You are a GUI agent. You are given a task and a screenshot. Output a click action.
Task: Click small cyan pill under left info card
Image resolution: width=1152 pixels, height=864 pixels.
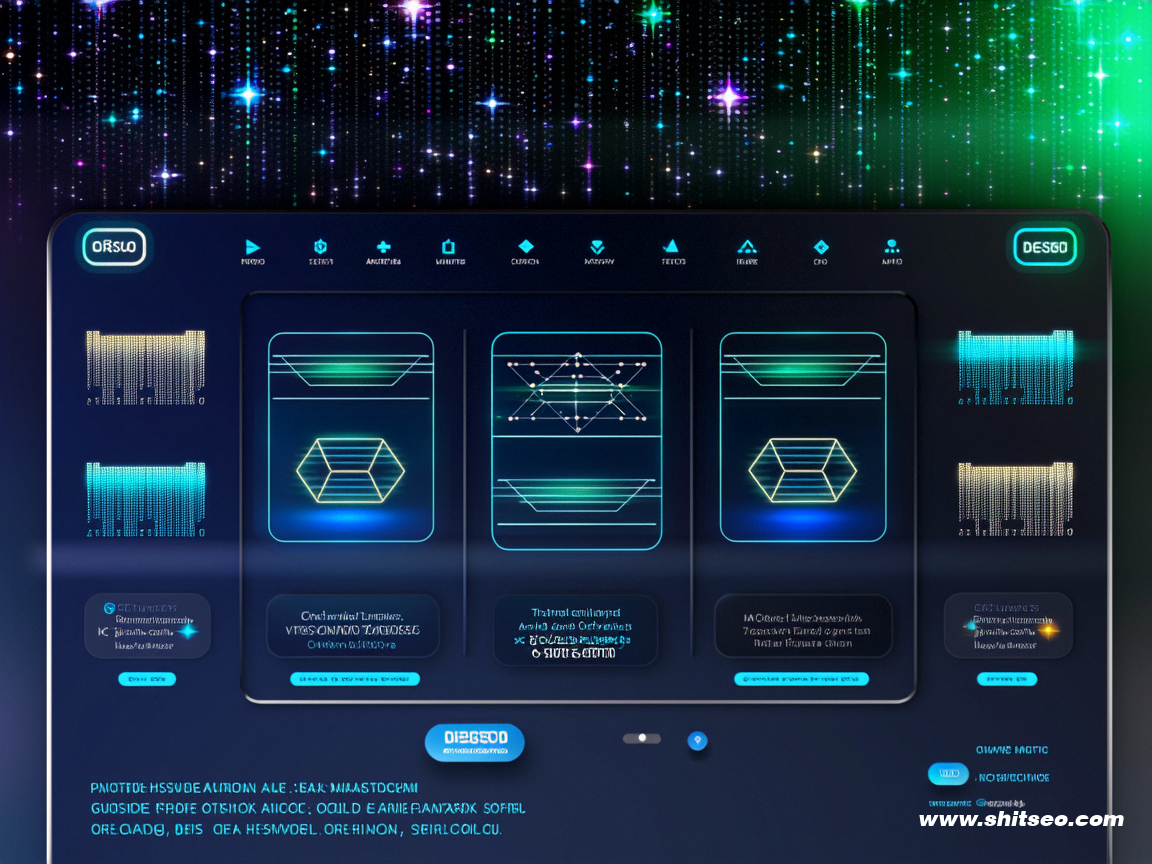pyautogui.click(x=147, y=679)
